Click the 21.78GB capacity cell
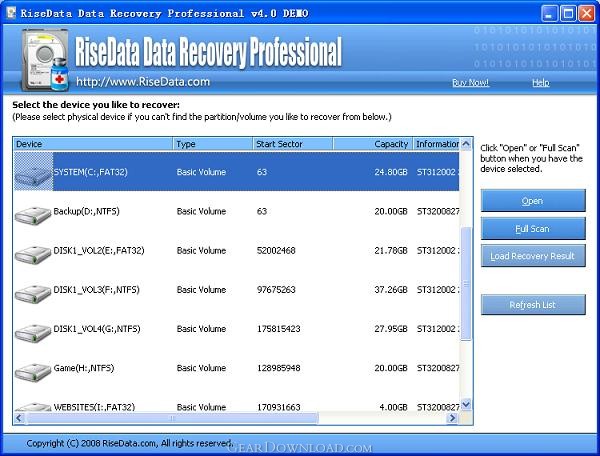Image resolution: width=600 pixels, height=456 pixels. (391, 251)
